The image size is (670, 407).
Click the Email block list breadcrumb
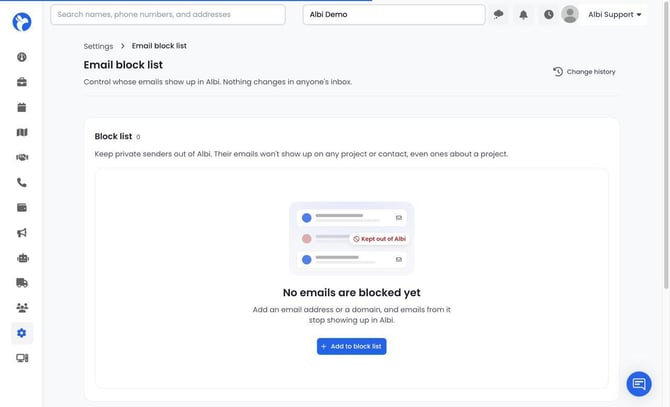pyautogui.click(x=159, y=46)
